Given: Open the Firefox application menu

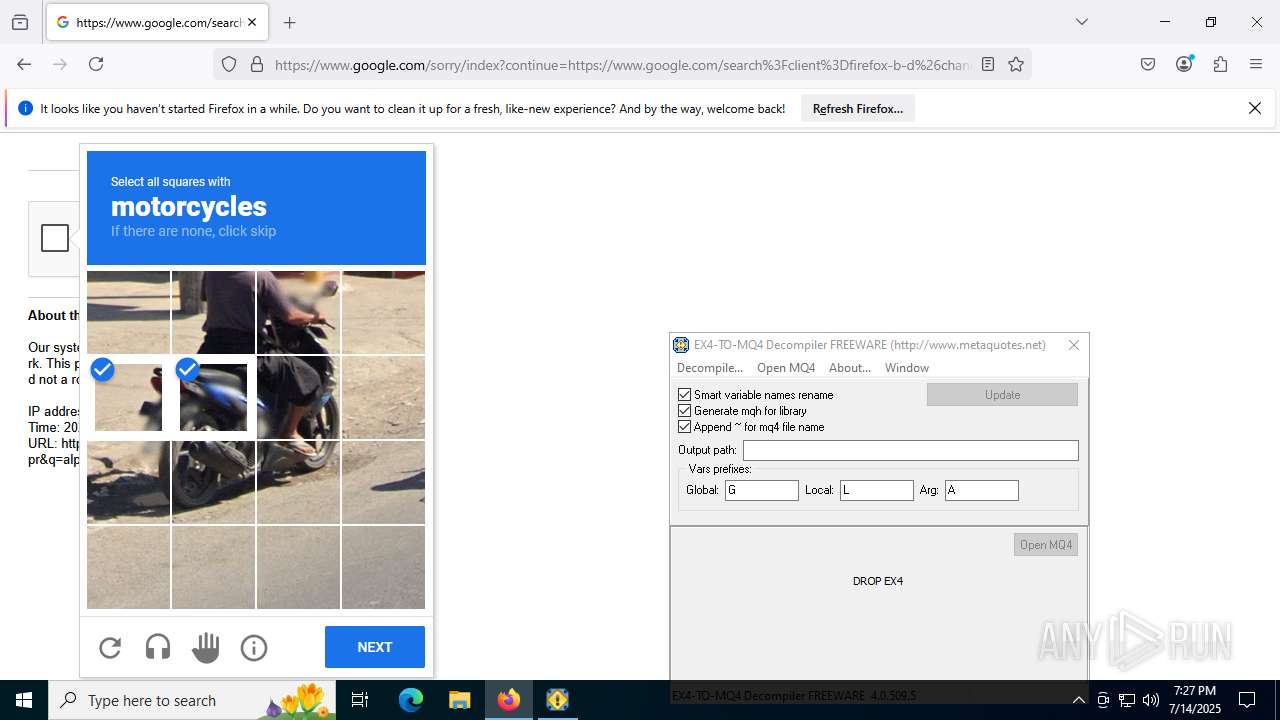Looking at the screenshot, I should pos(1256,64).
